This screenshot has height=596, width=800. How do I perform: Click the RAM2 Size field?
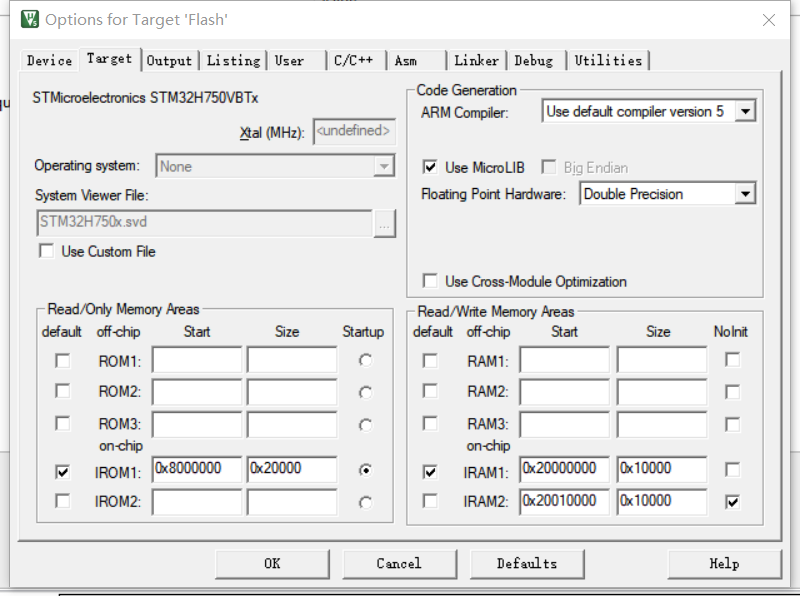point(662,392)
